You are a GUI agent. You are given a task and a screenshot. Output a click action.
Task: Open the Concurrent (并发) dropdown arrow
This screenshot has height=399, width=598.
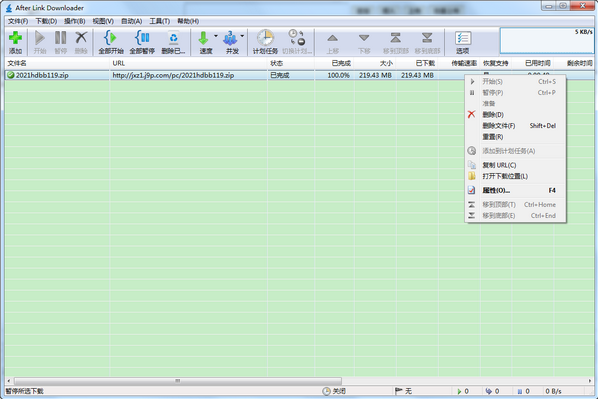242,36
